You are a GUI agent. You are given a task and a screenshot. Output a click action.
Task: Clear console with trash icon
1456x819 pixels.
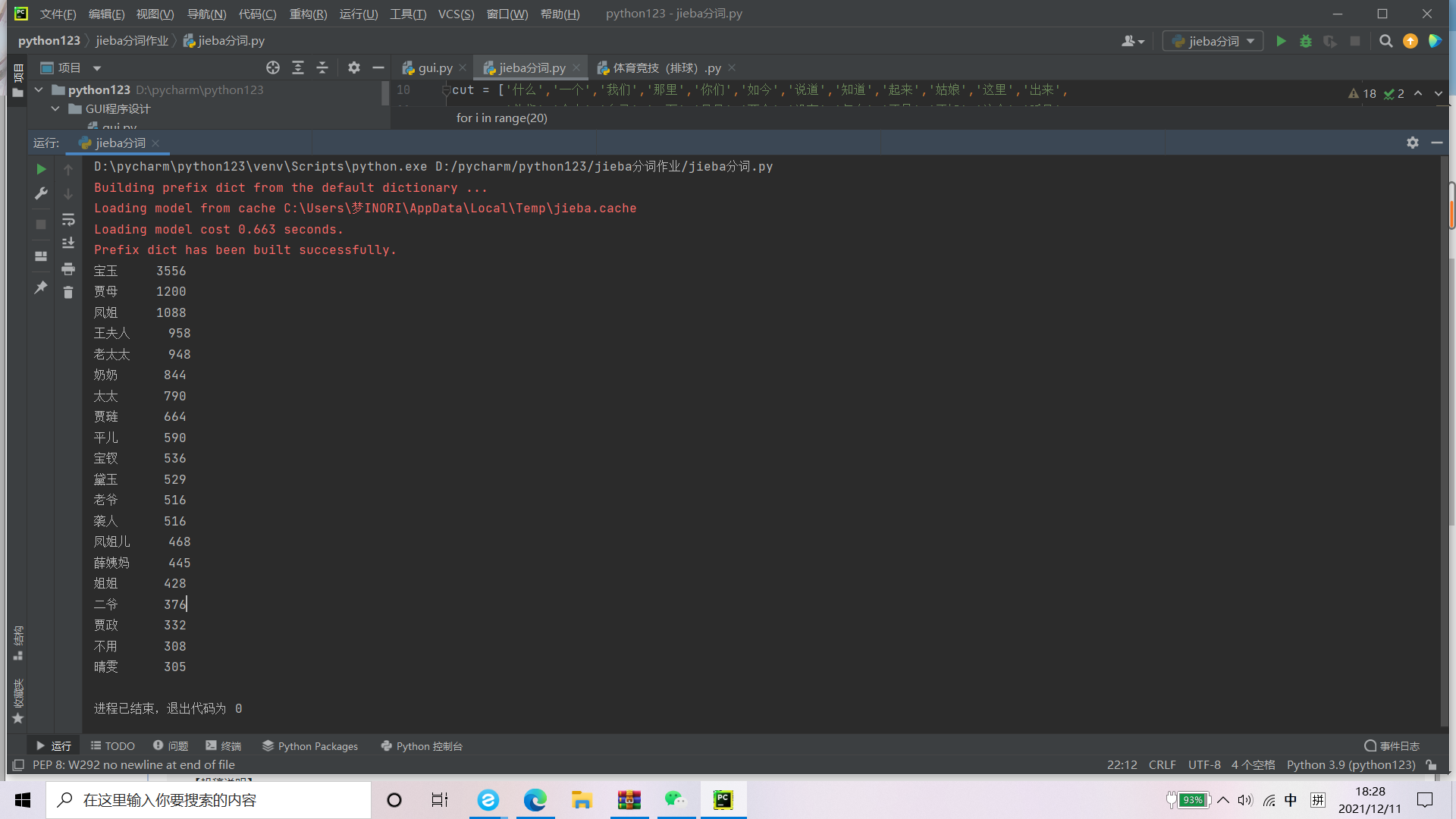(68, 293)
